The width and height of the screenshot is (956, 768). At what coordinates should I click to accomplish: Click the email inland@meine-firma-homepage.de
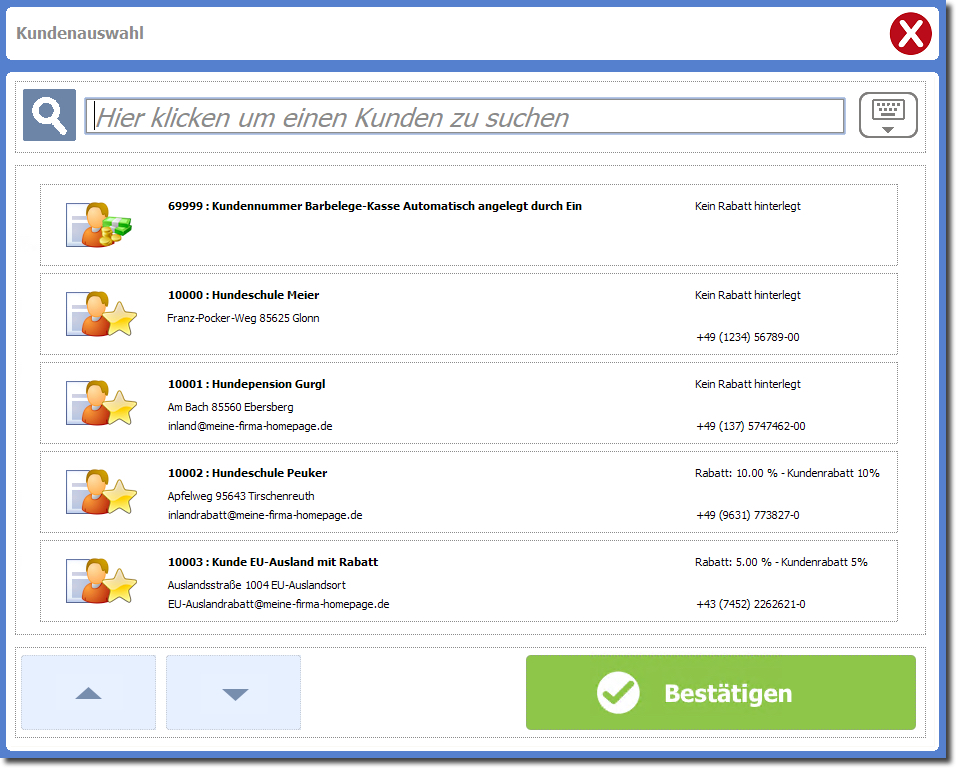250,426
